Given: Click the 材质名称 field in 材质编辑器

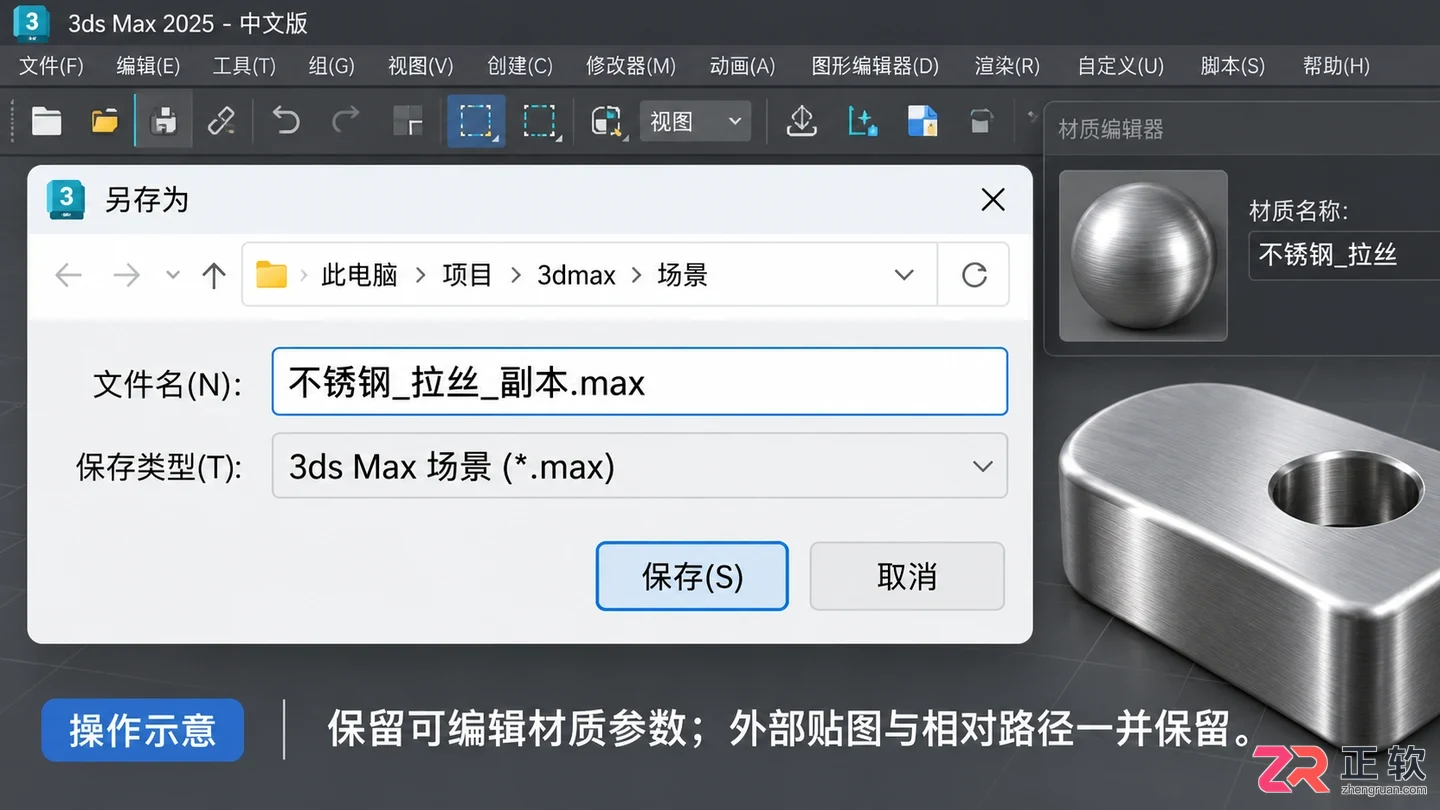Looking at the screenshot, I should (1344, 255).
